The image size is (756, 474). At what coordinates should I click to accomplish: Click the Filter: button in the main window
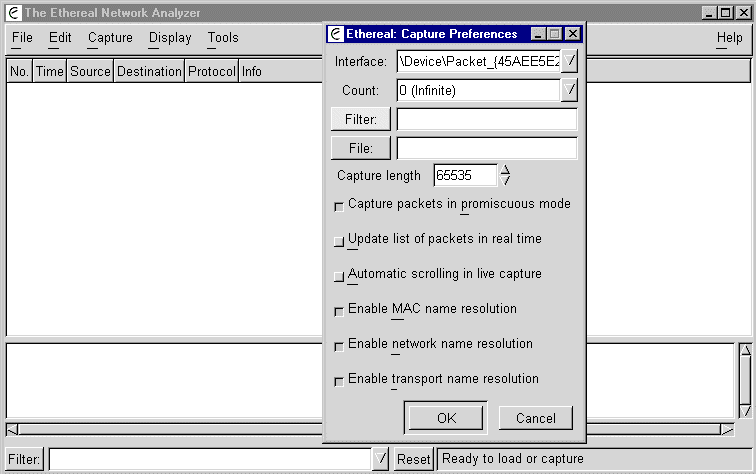coord(24,459)
